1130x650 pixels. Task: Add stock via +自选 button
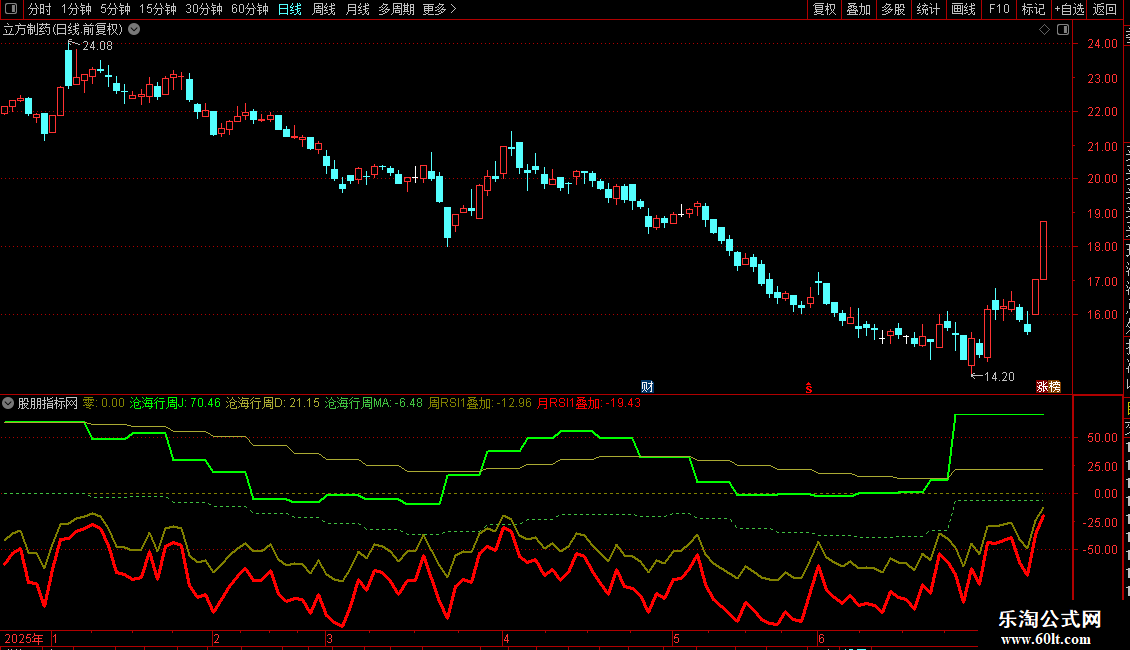(x=1069, y=9)
